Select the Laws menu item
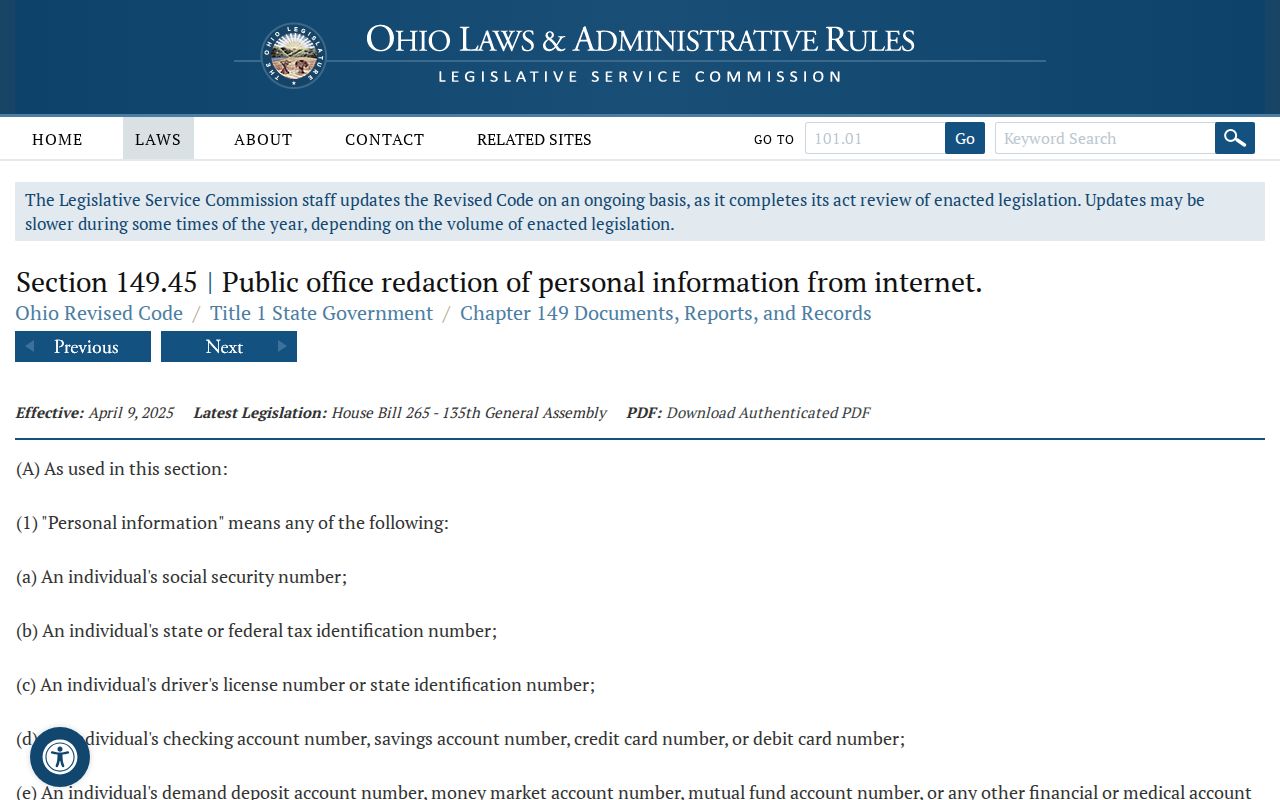Viewport: 1280px width, 800px height. click(x=158, y=139)
